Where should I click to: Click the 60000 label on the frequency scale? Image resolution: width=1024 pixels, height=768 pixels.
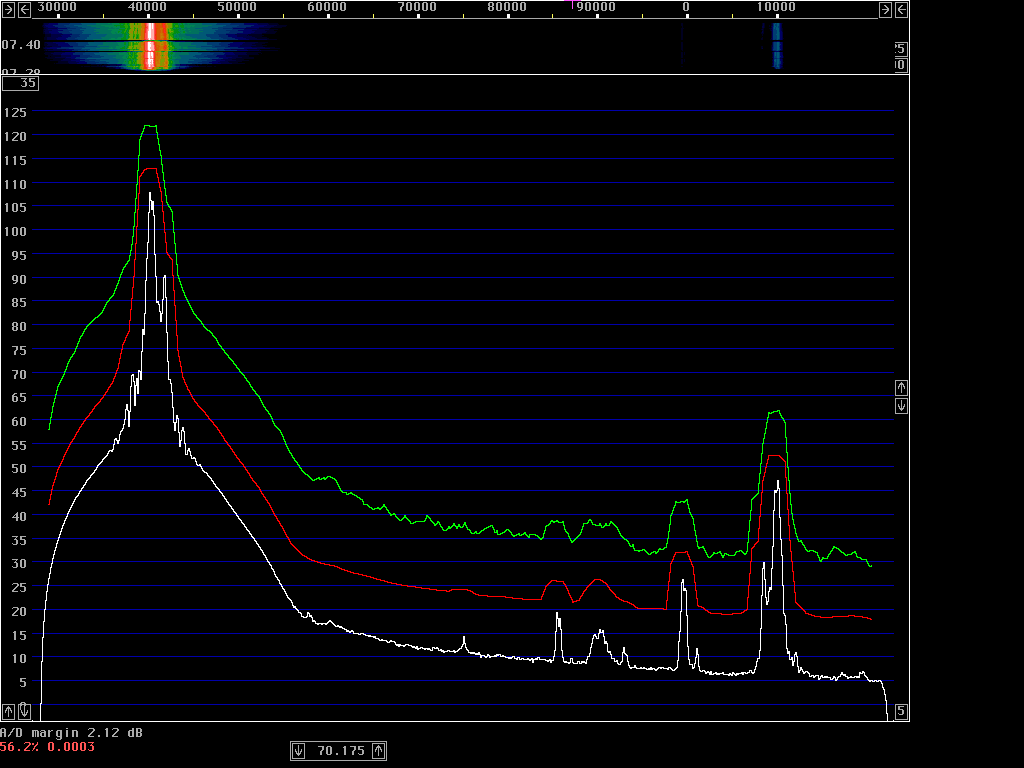click(x=327, y=7)
